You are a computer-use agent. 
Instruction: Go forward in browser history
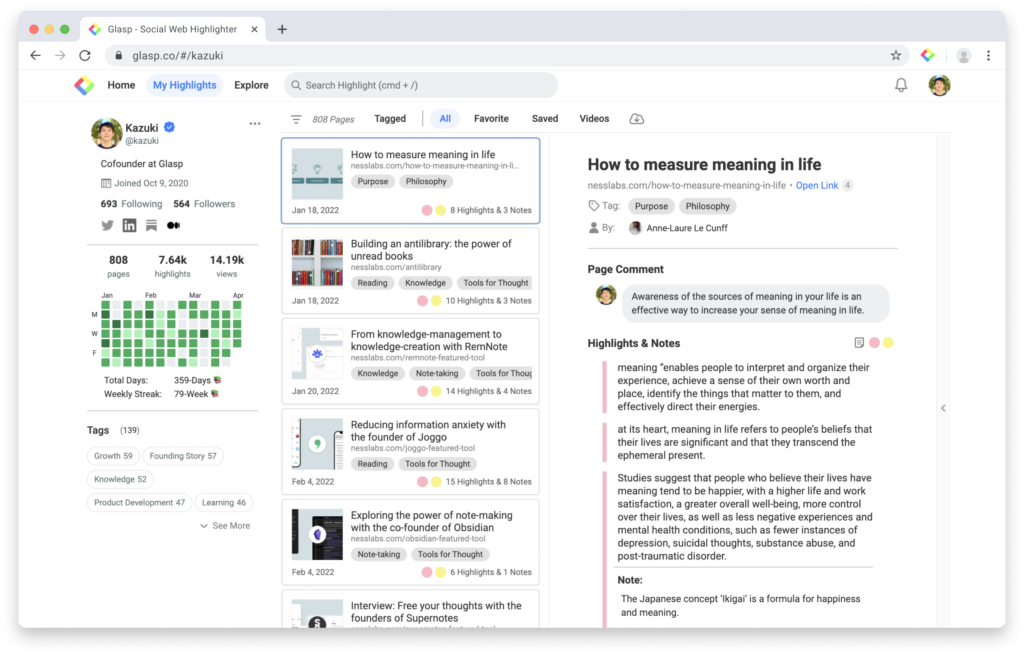60,56
